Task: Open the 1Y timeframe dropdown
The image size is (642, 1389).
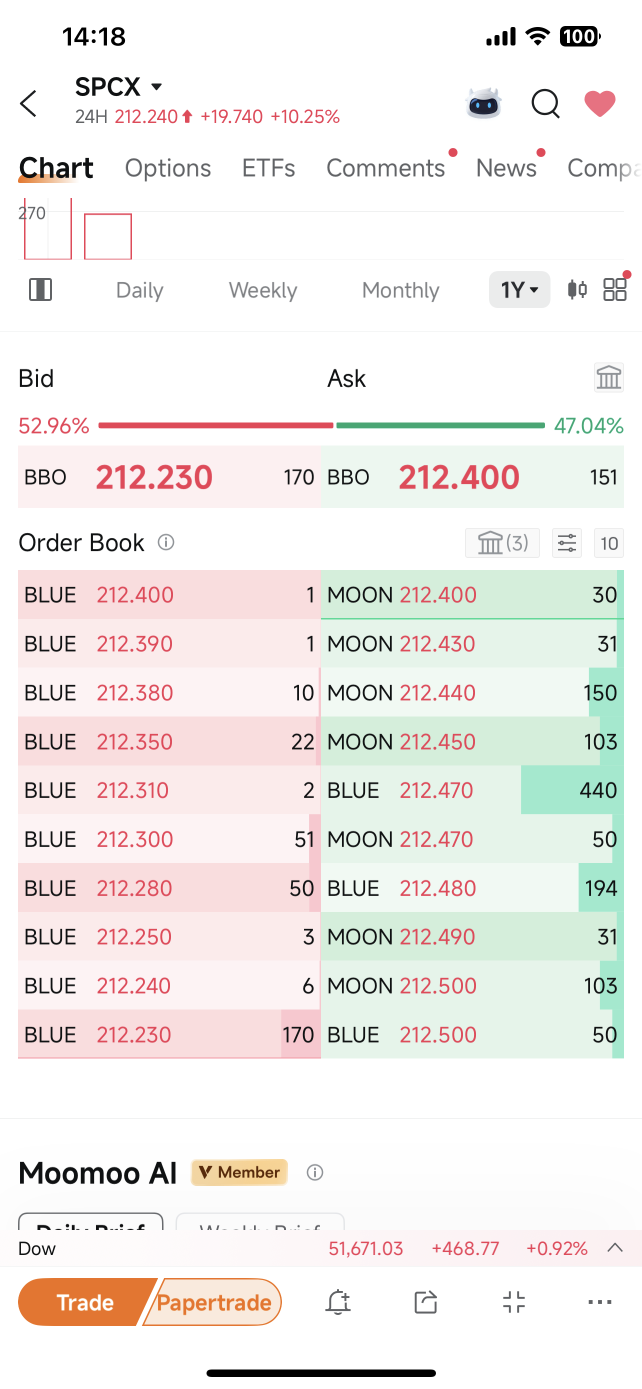Action: (x=519, y=290)
